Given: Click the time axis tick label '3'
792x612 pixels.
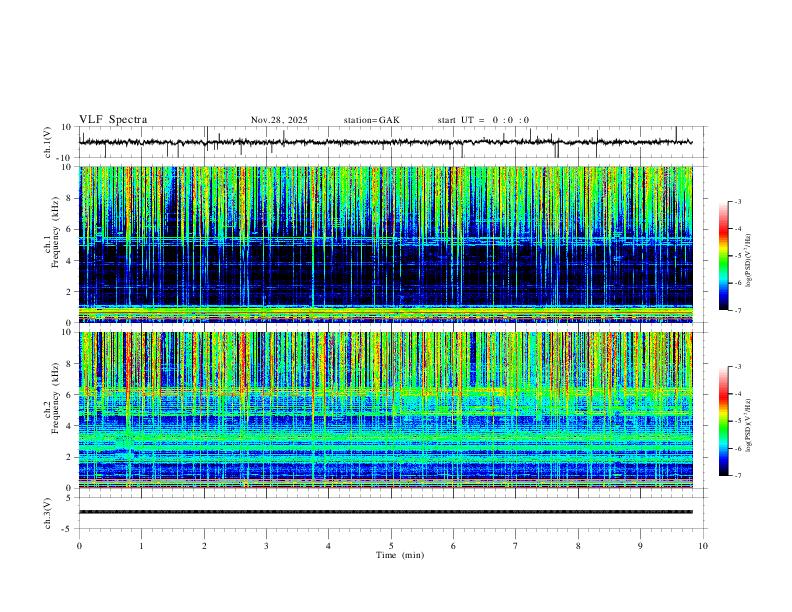Looking at the screenshot, I should [266, 546].
